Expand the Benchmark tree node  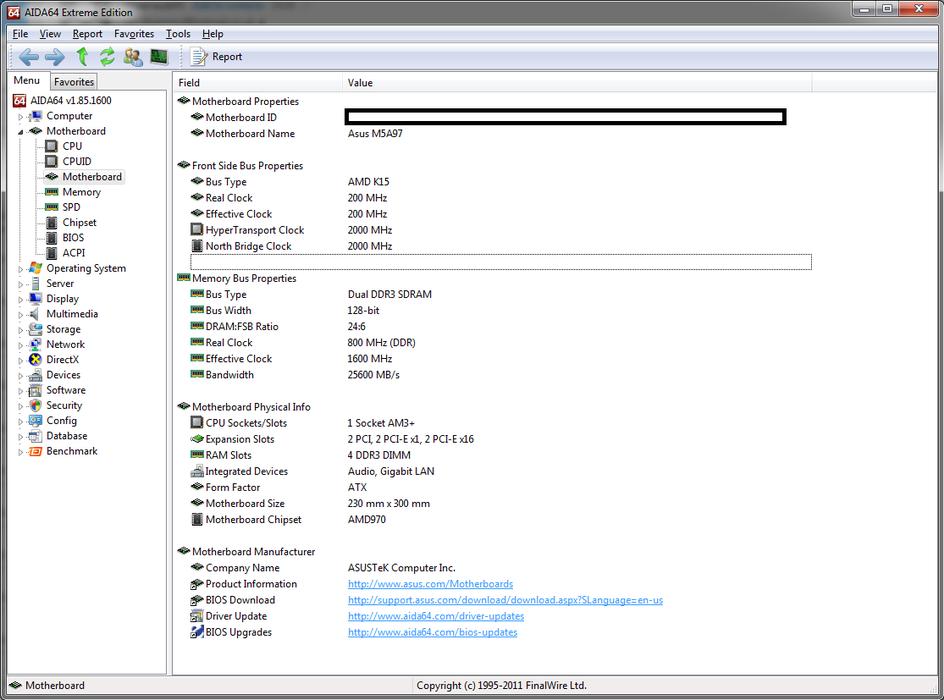coord(19,452)
